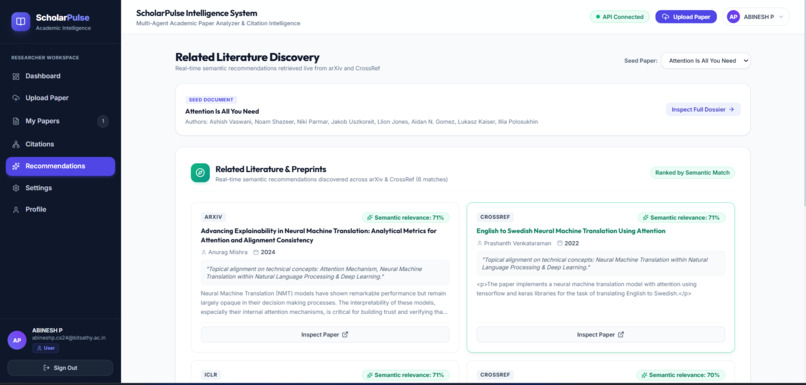This screenshot has width=806, height=385.
Task: Click the calendar icon beside 2024
Action: pyautogui.click(x=256, y=252)
